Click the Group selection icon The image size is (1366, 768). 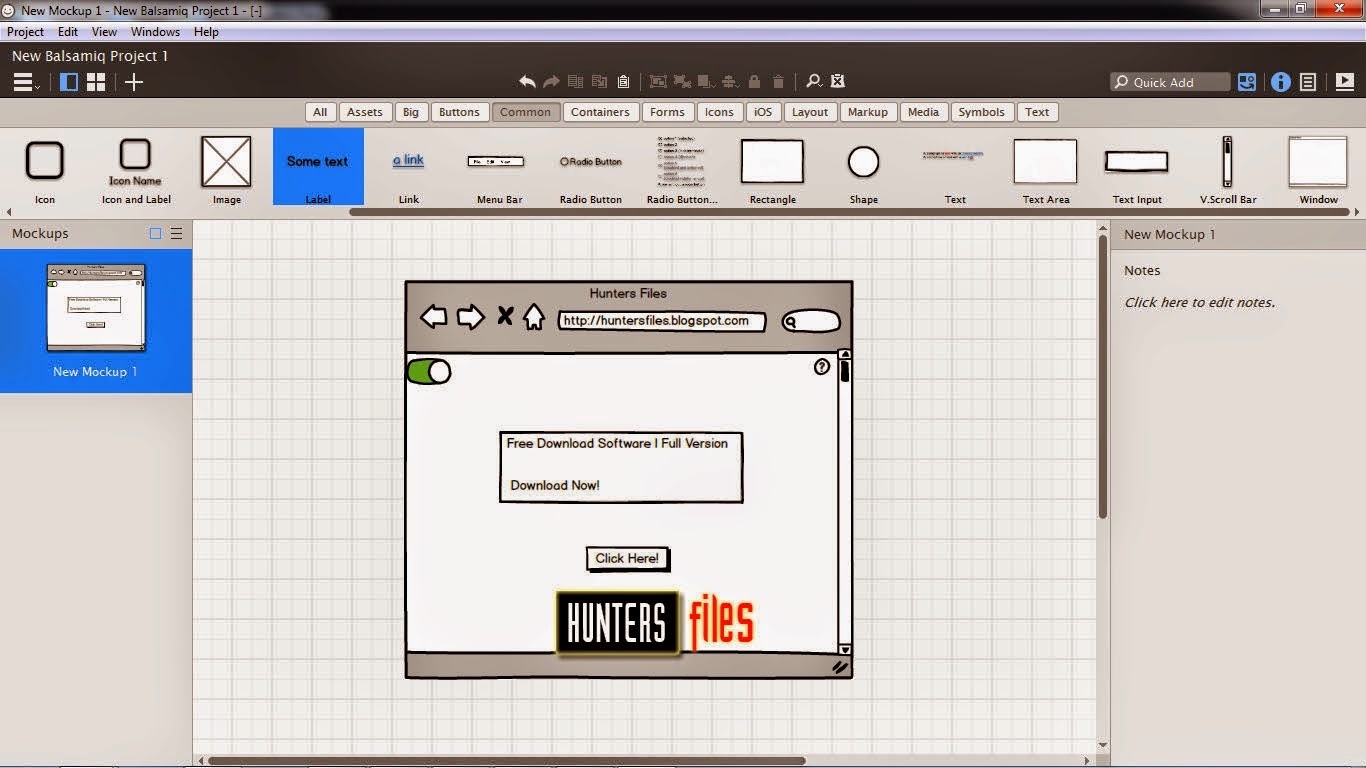(658, 82)
